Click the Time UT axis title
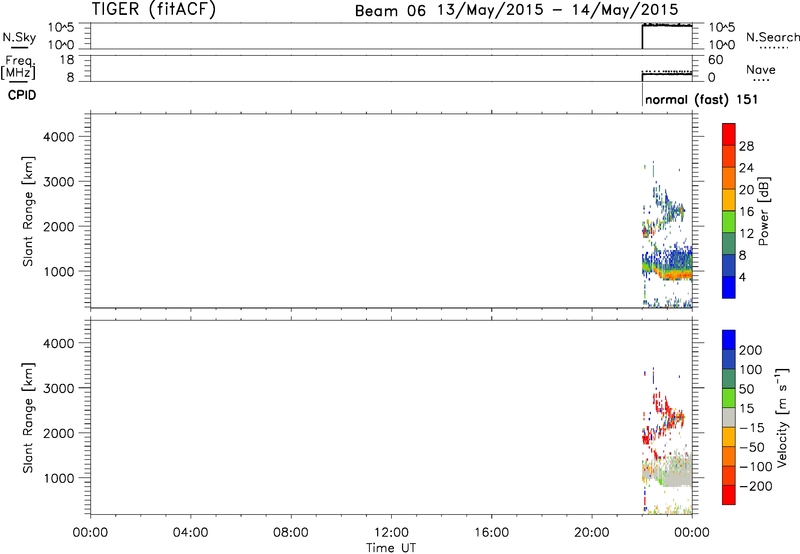Viewport: 800px width, 554px height. pos(391,548)
